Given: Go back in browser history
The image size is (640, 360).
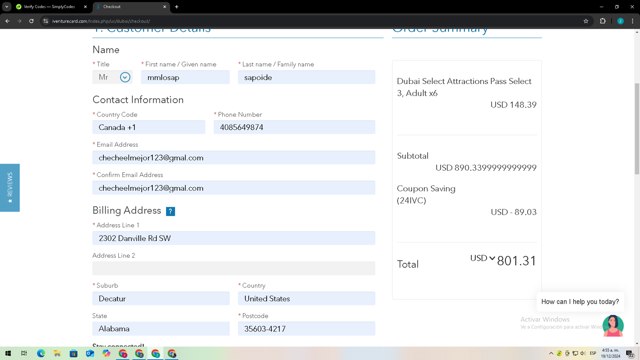Looking at the screenshot, I should tap(7, 21).
